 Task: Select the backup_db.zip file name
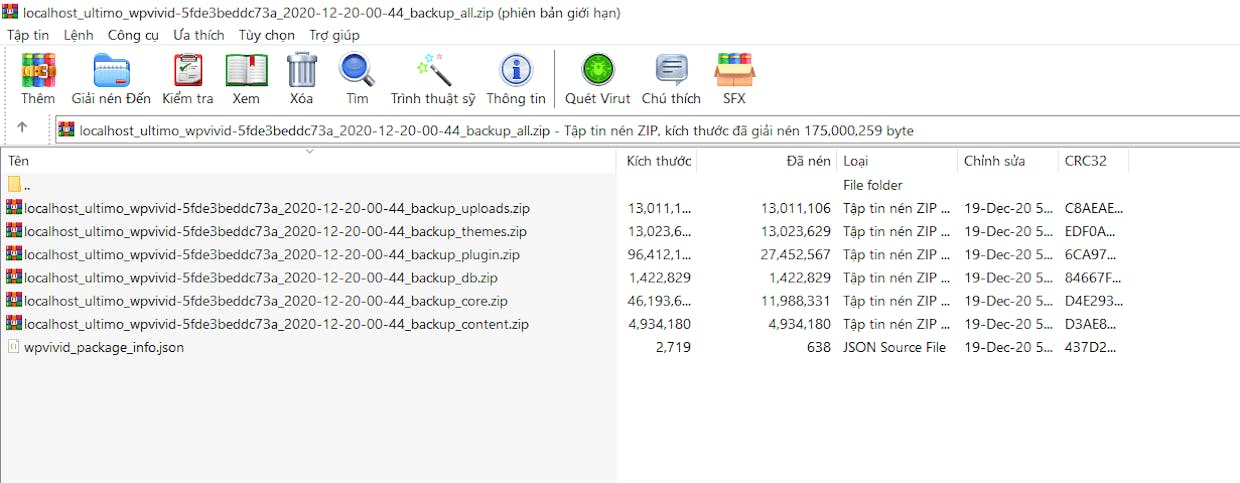pyautogui.click(x=261, y=277)
